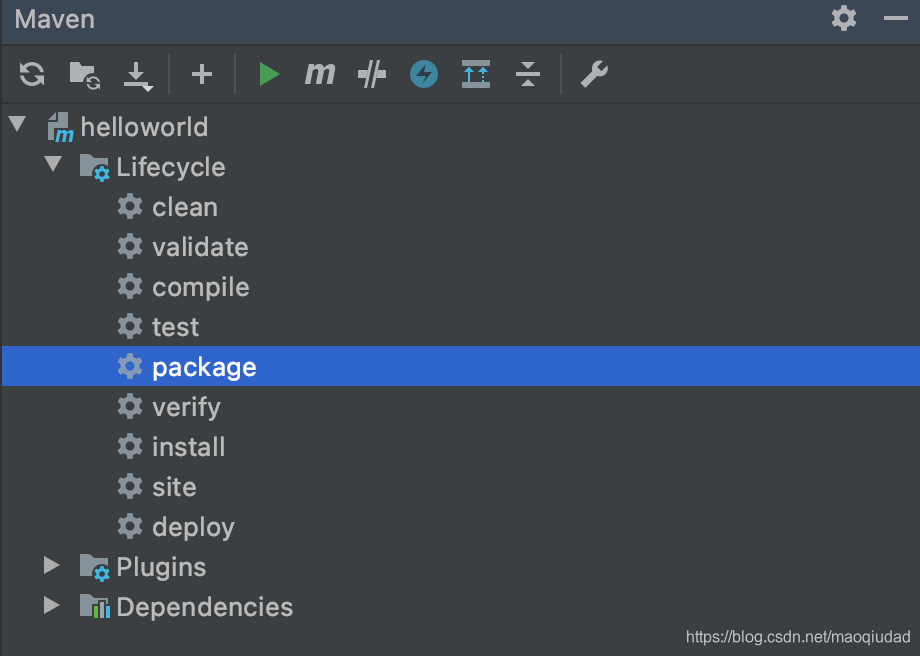This screenshot has width=920, height=656.
Task: Open Maven settings wrench icon
Action: click(594, 75)
